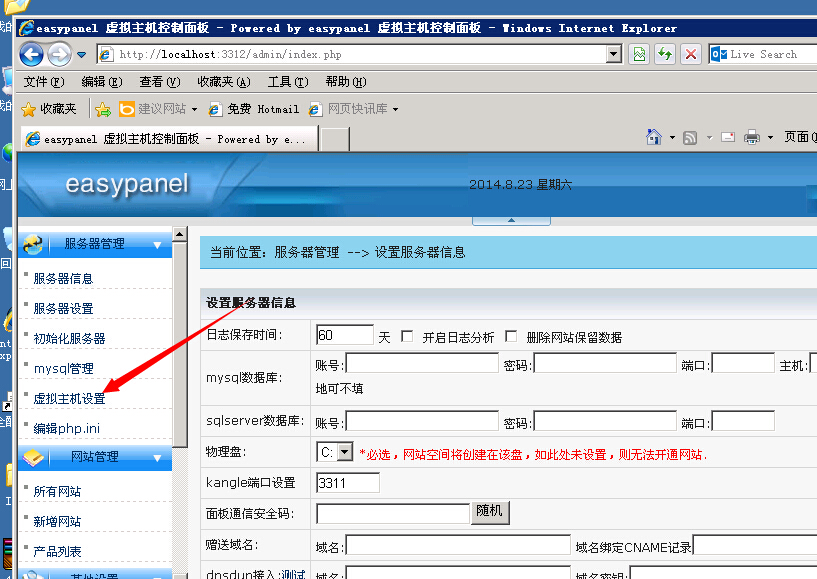Go forward with the browser Forward arrow

[59, 54]
